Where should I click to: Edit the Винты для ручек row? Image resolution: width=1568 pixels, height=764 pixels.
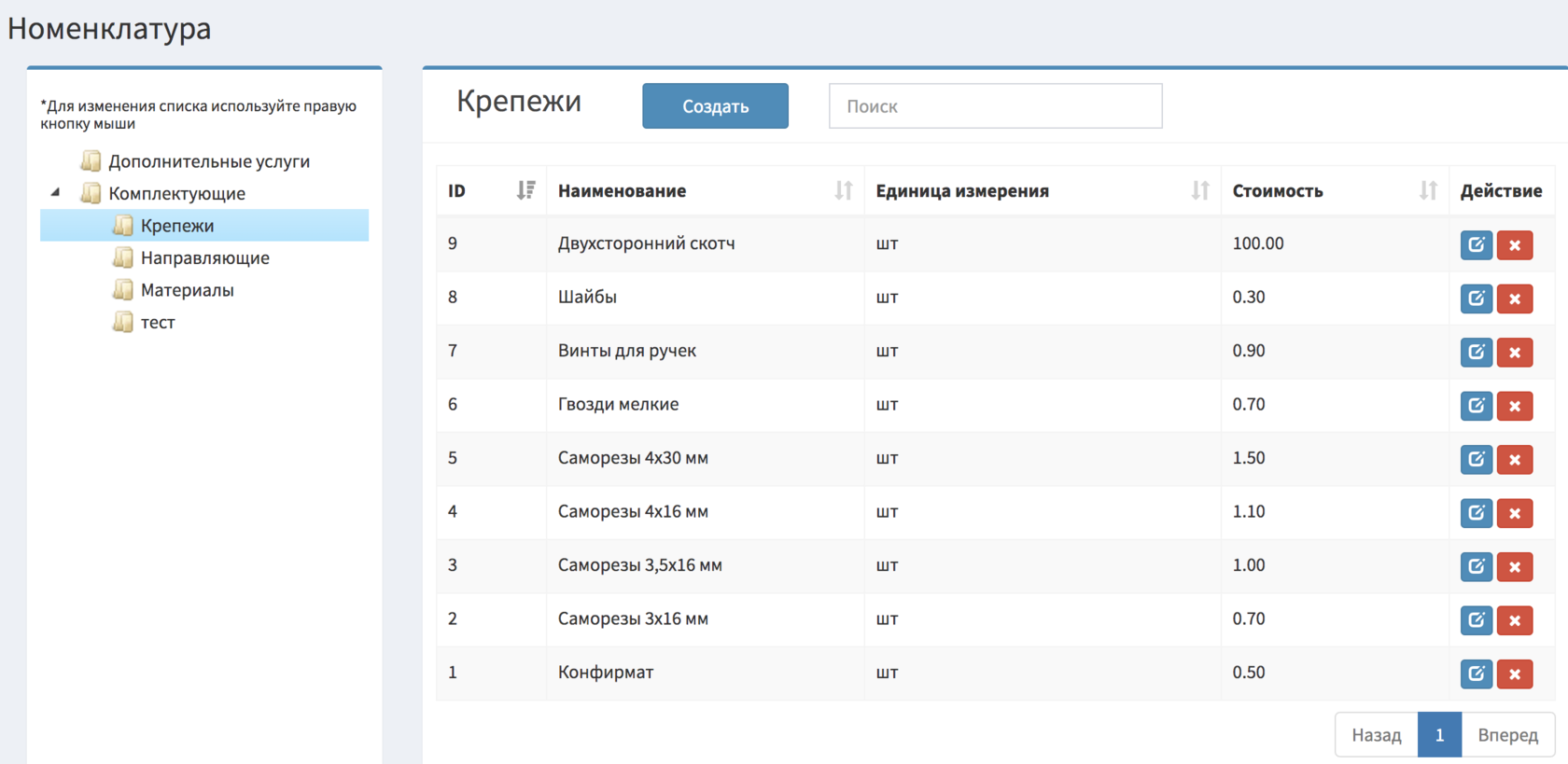point(1477,353)
